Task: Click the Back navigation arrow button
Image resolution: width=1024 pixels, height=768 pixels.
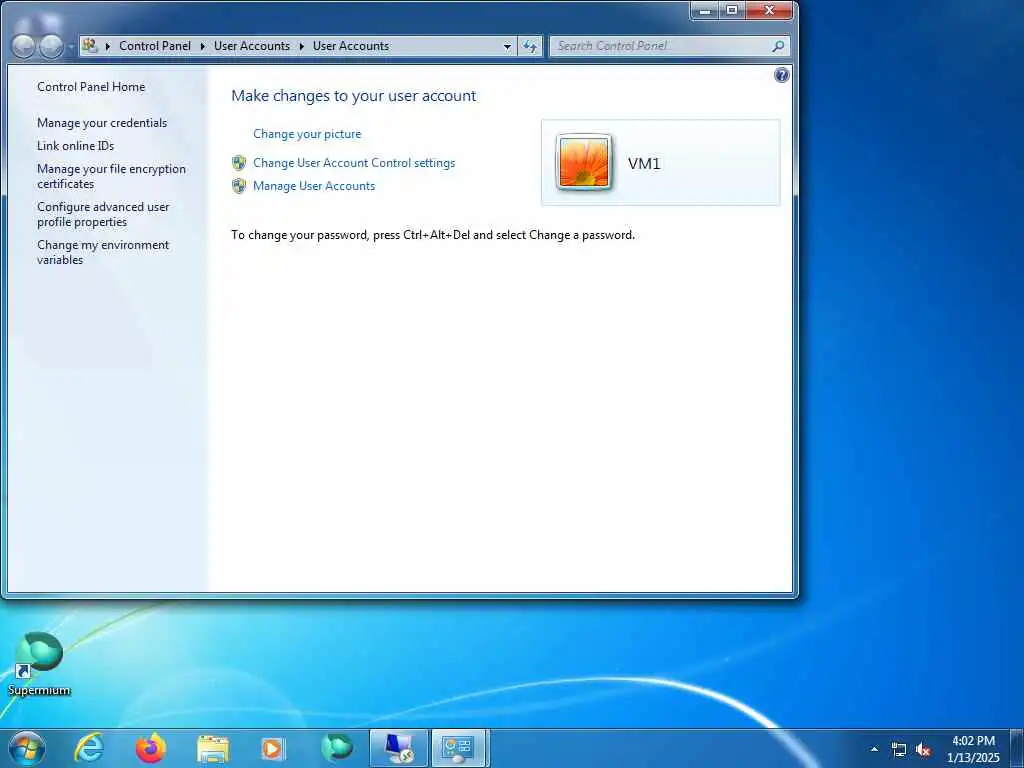Action: coord(24,46)
